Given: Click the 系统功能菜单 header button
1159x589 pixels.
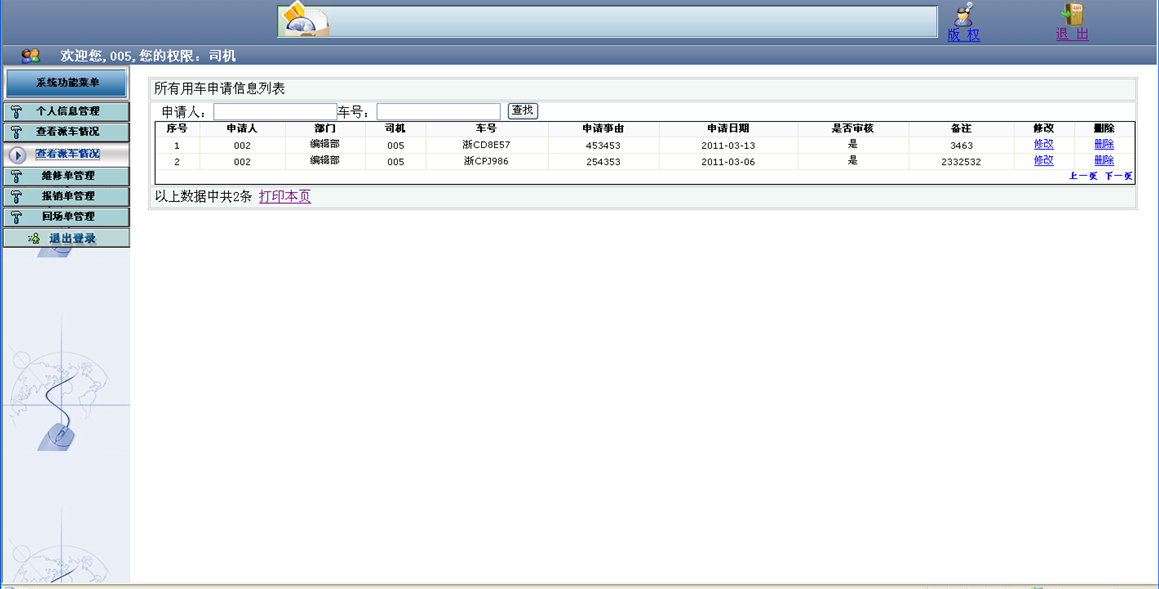Looking at the screenshot, I should tap(67, 83).
